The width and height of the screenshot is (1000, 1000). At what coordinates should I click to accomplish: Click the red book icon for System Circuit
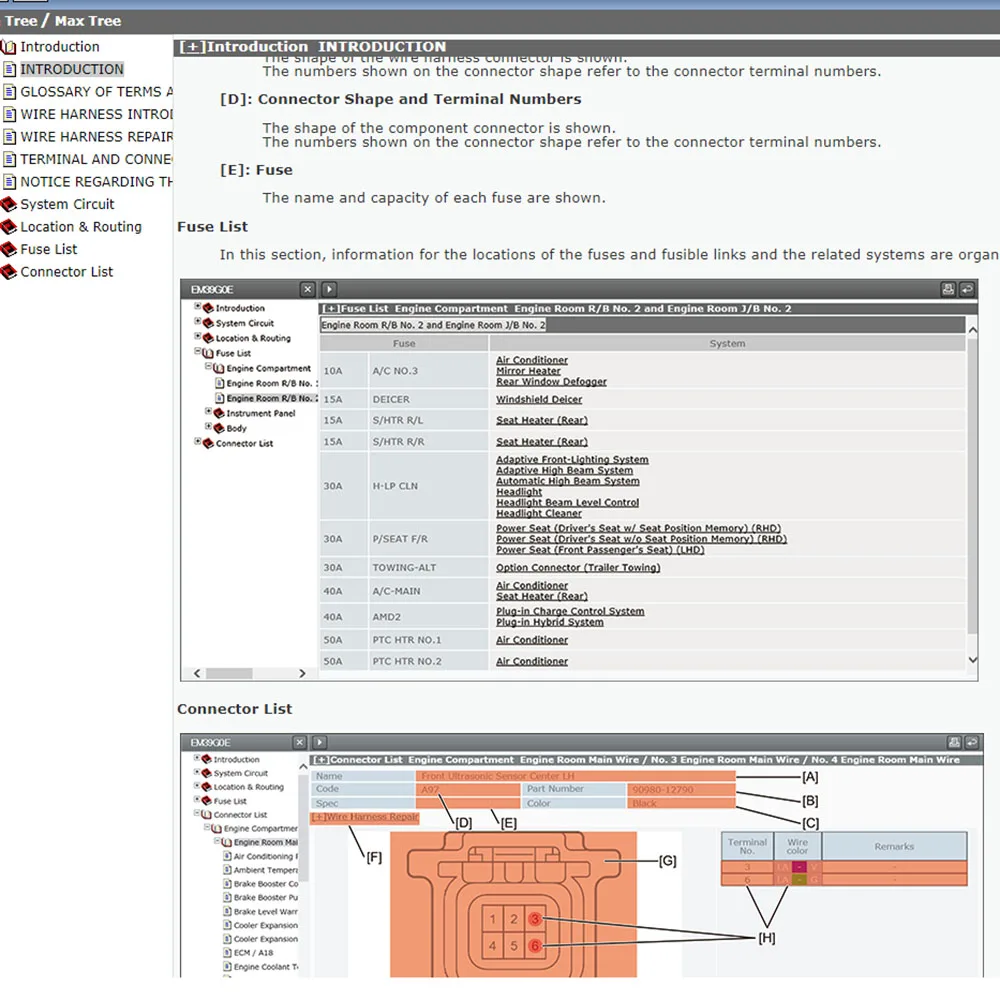[x=9, y=205]
